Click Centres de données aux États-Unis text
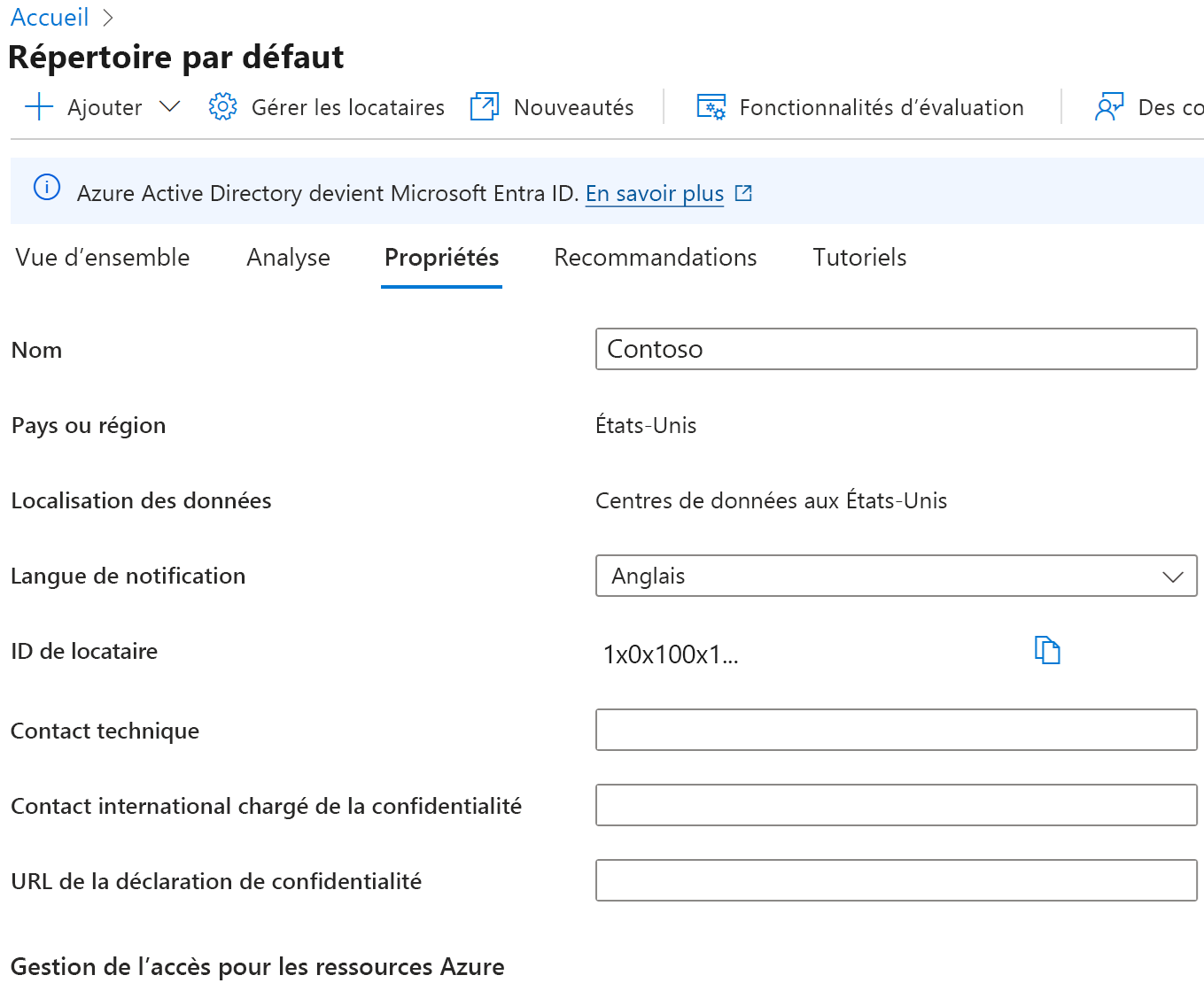 pos(771,500)
